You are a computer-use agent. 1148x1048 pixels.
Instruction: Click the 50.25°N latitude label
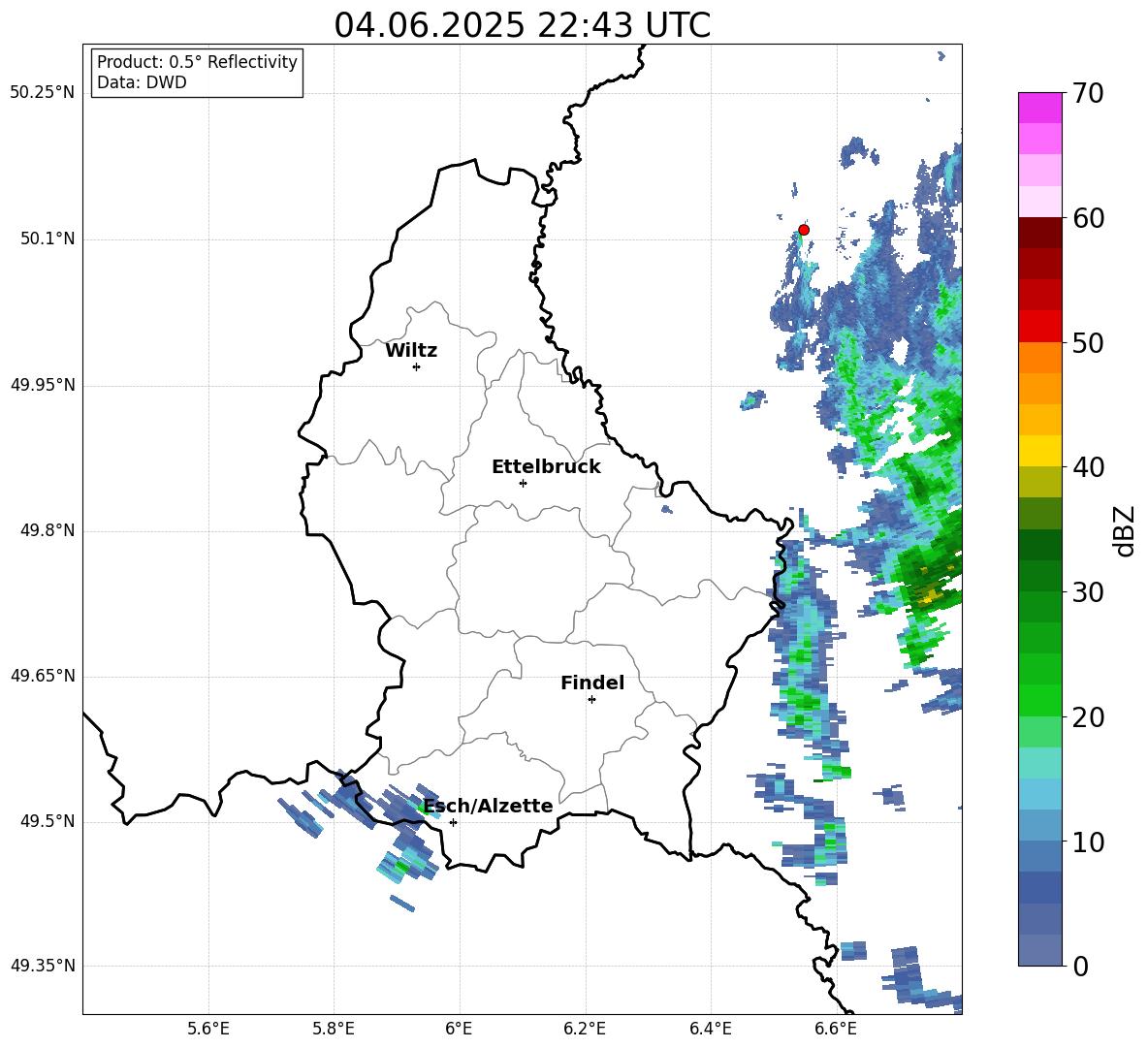(43, 93)
